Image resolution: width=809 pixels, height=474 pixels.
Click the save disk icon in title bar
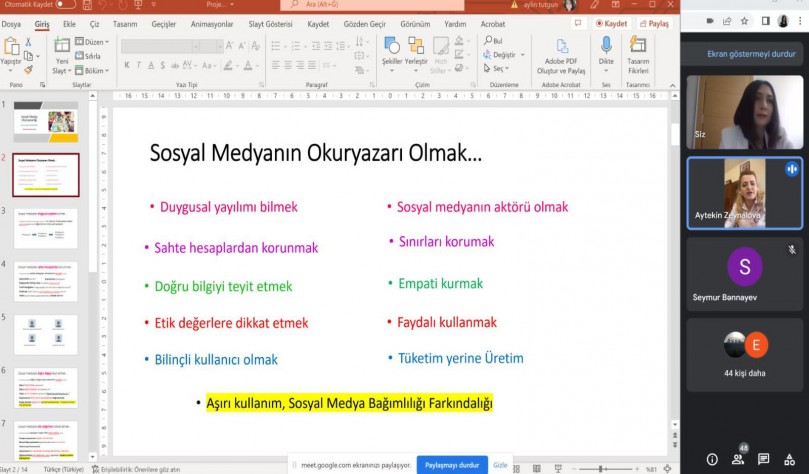point(87,5)
